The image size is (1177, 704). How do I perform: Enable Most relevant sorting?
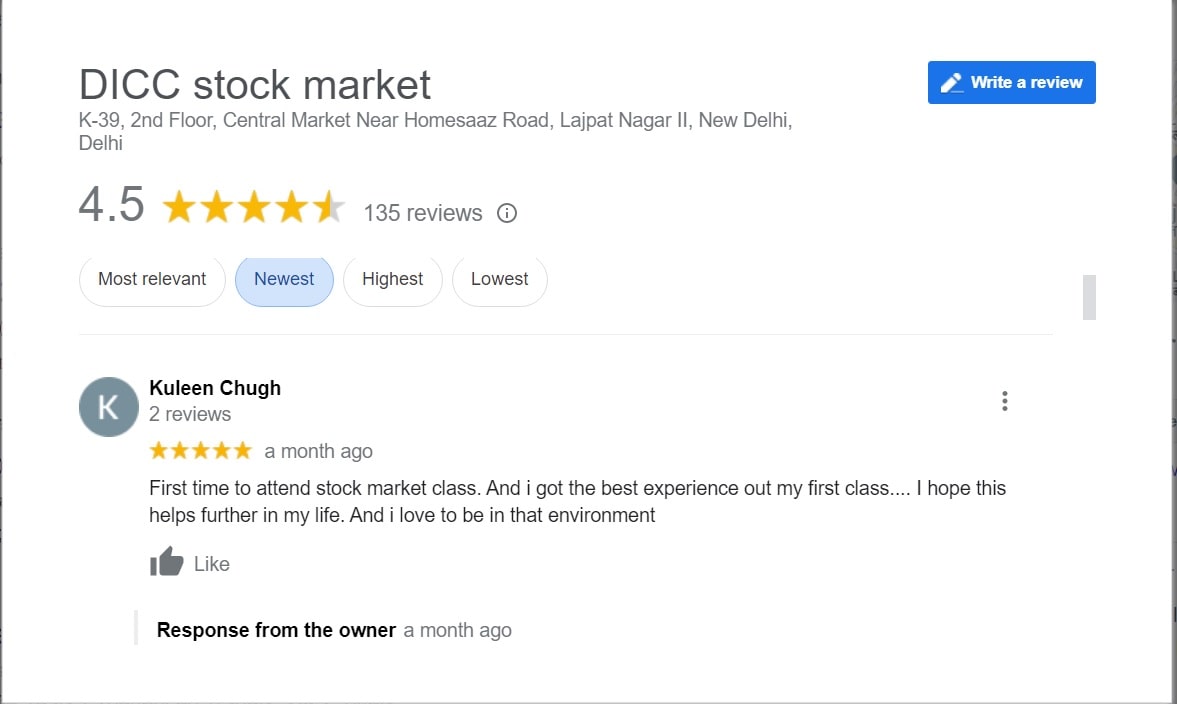(151, 279)
